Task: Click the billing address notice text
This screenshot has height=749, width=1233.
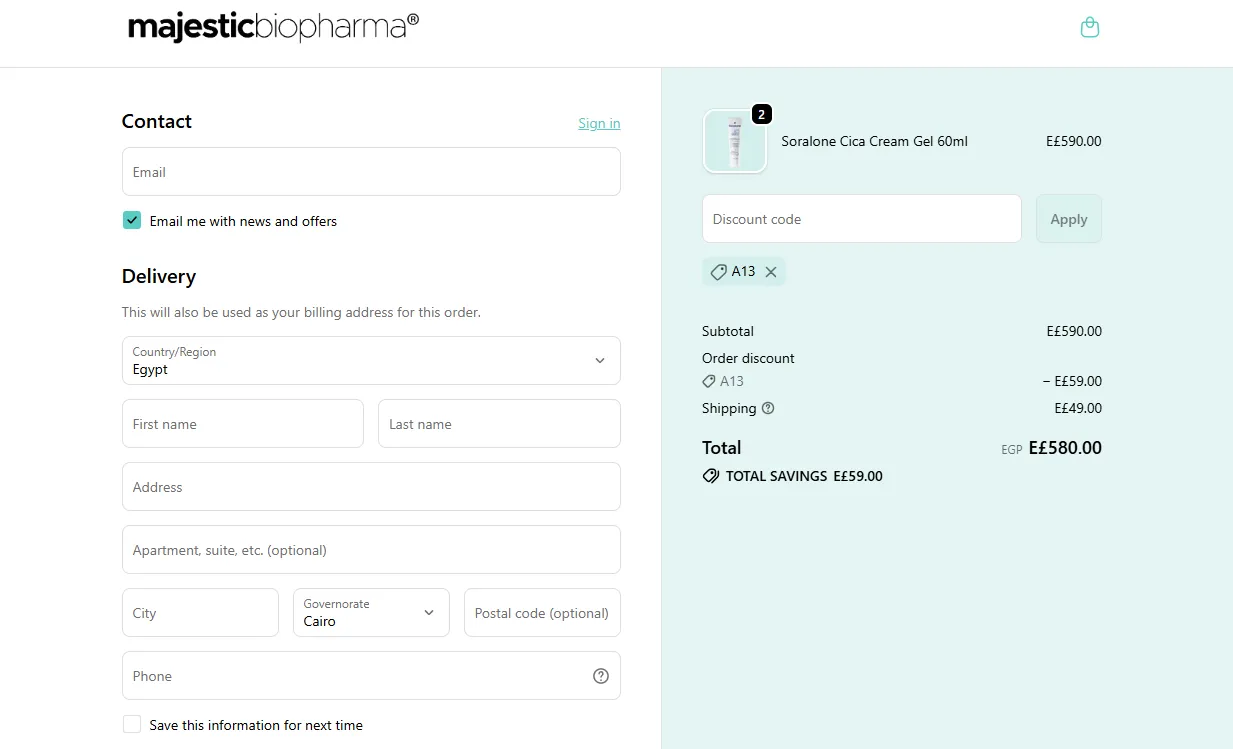Action: pyautogui.click(x=301, y=312)
